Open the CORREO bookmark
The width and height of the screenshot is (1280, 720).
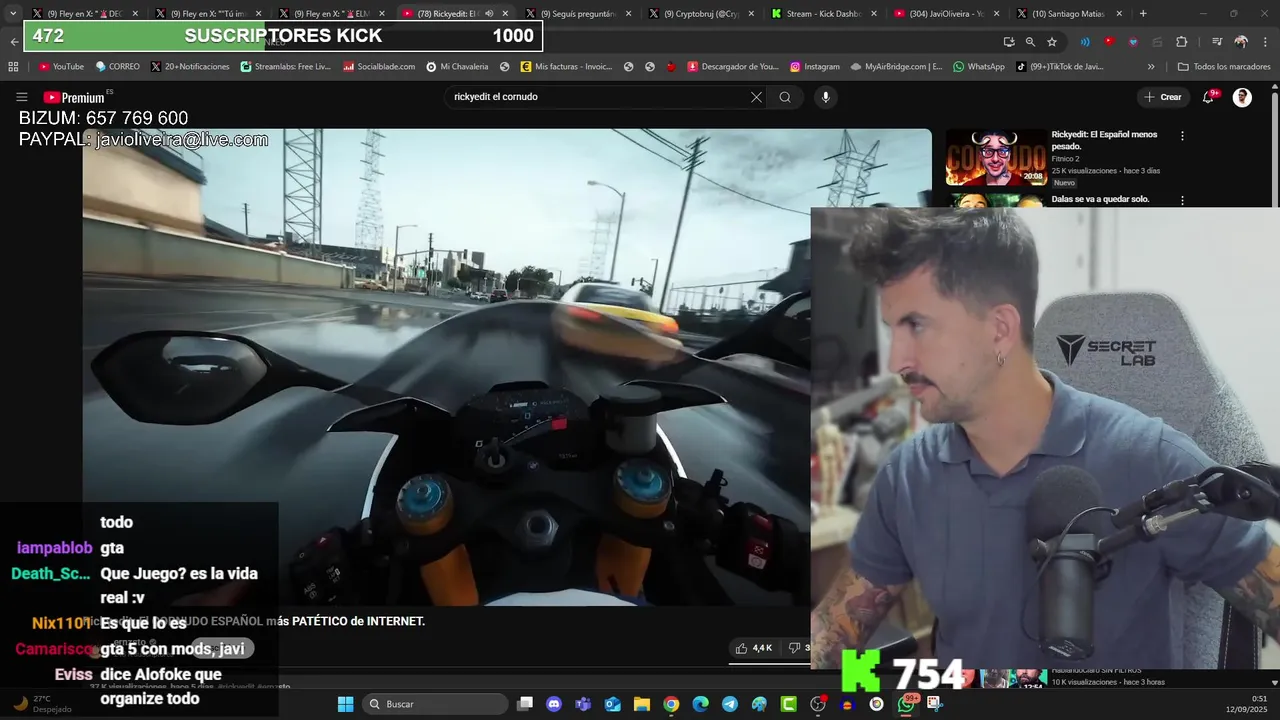[117, 67]
